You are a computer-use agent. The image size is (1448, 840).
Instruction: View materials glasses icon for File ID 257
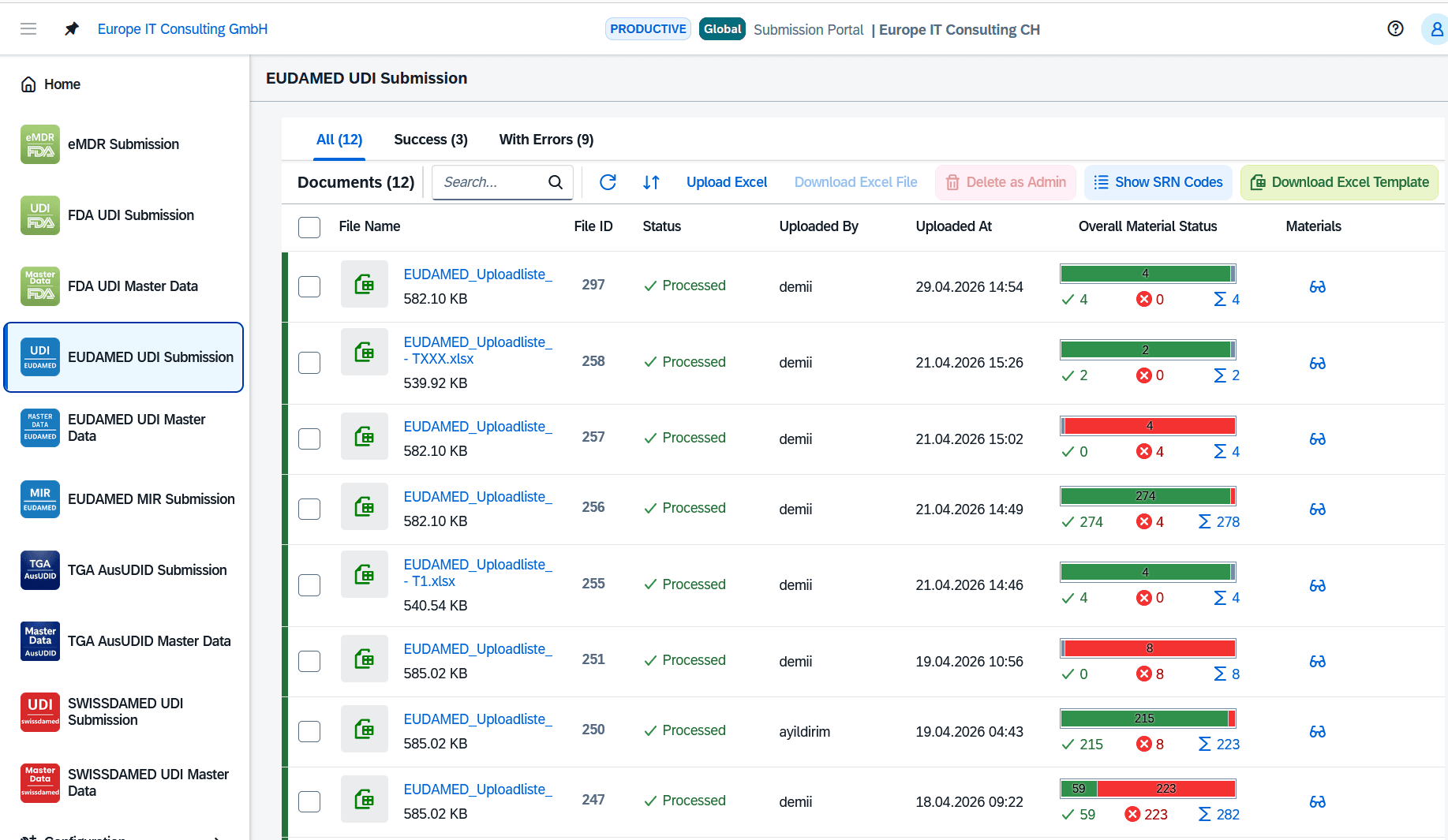pos(1318,439)
